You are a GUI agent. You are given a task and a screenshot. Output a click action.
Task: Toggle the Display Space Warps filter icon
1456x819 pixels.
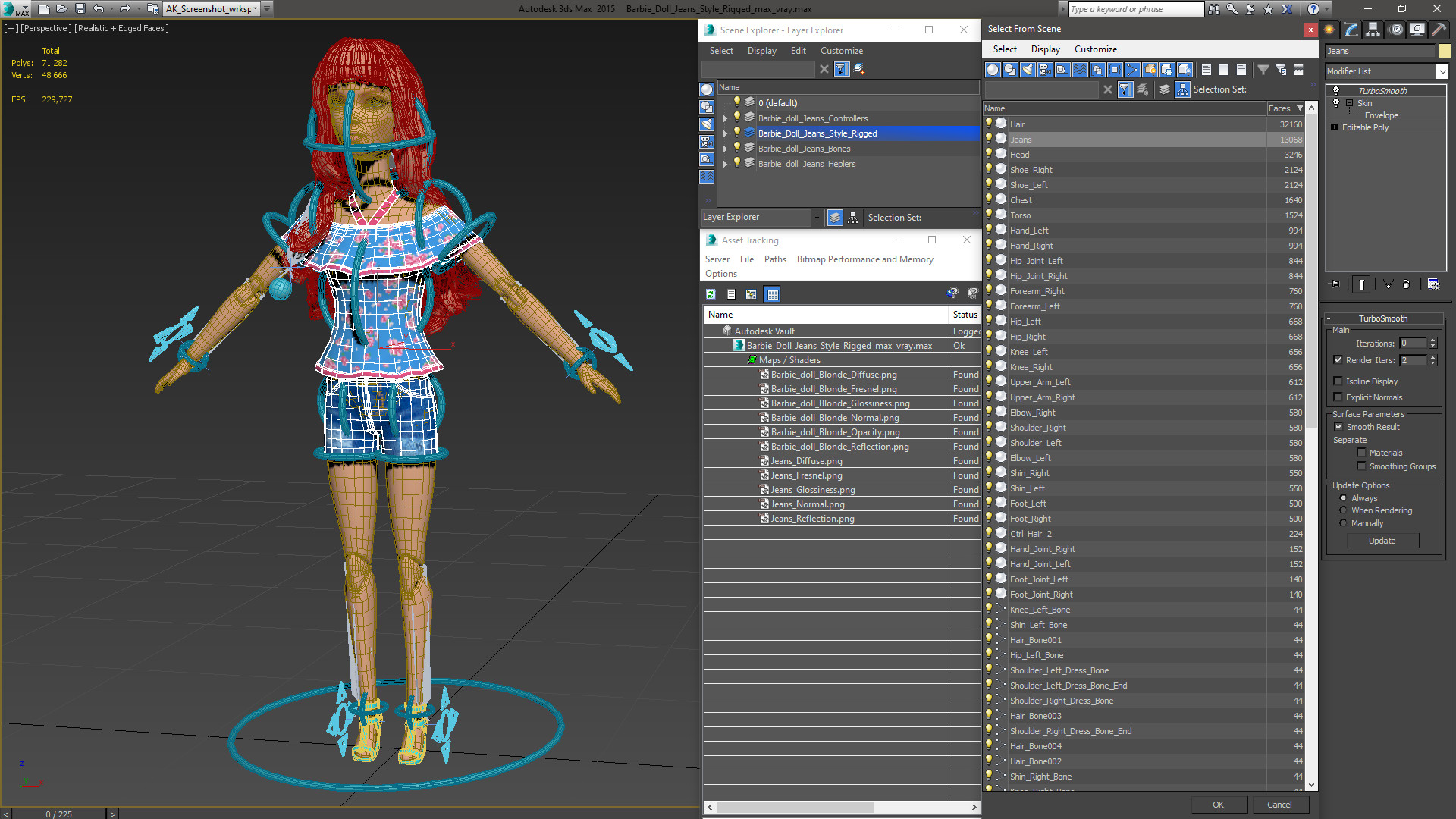tap(1080, 70)
